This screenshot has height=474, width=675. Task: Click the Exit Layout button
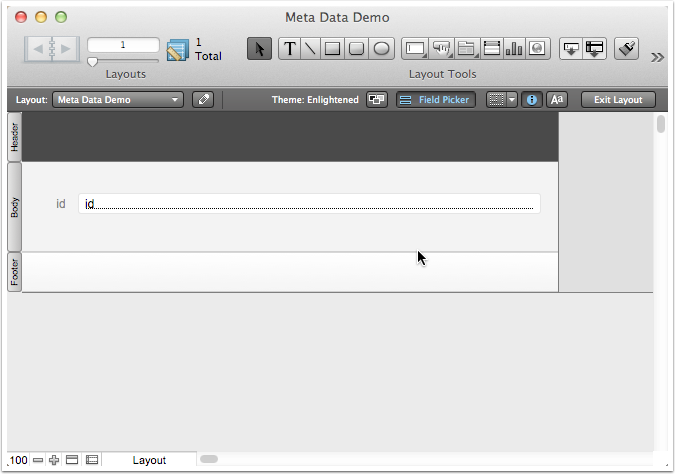618,100
